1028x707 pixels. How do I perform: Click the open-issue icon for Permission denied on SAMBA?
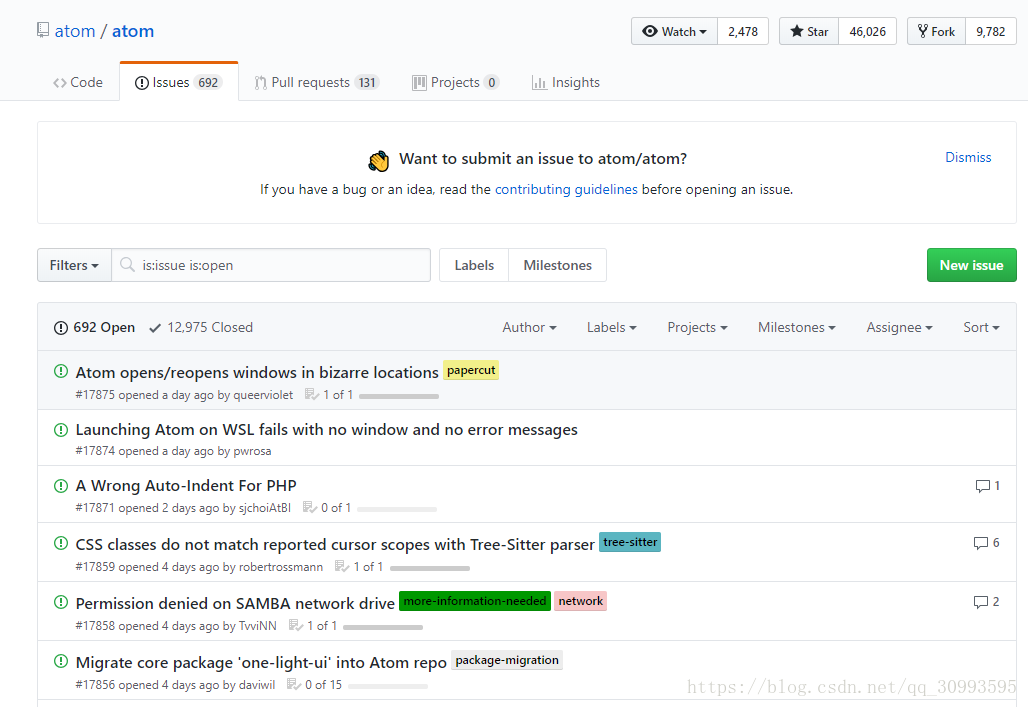click(61, 602)
